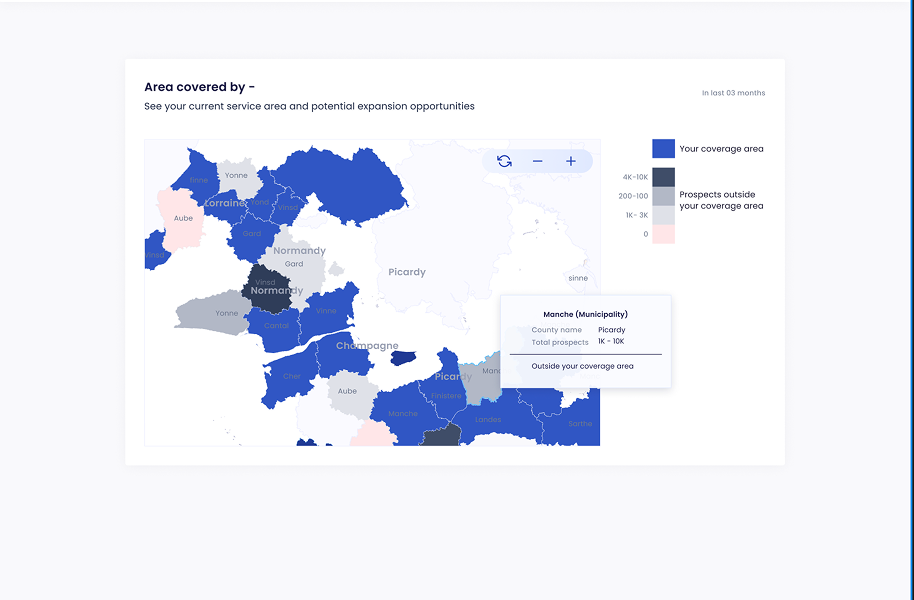
Task: Select the light 1K-3K legend swatch
Action: 662,216
